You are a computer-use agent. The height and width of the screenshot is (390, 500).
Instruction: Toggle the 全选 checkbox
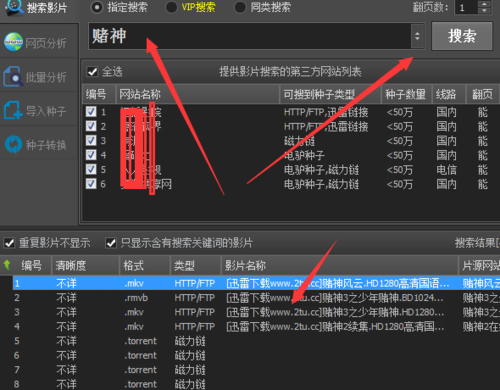[x=92, y=71]
